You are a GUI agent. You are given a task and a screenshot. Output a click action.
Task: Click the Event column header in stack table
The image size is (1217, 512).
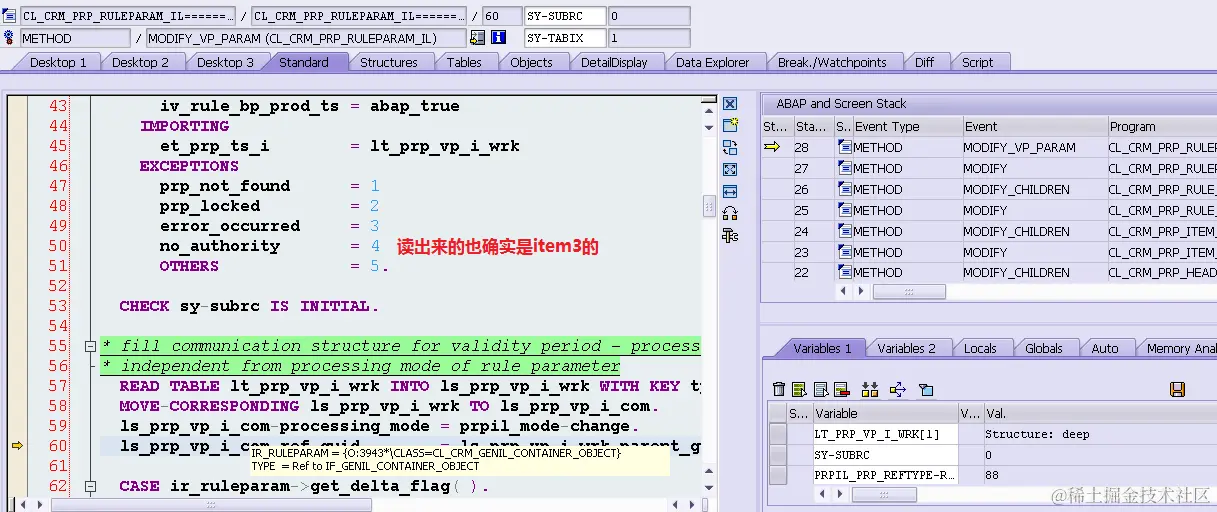tap(1033, 127)
